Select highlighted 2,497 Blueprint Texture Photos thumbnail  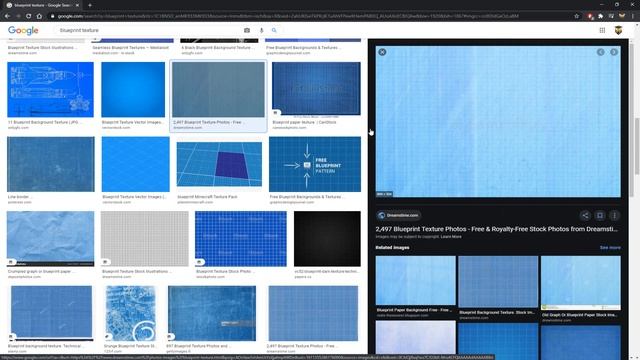click(x=218, y=90)
